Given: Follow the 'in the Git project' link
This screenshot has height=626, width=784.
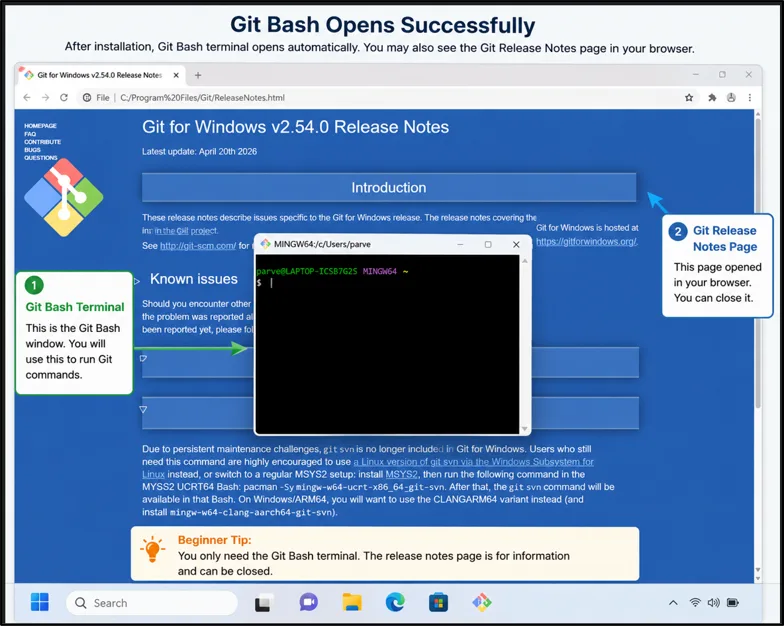Looking at the screenshot, I should pos(186,230).
